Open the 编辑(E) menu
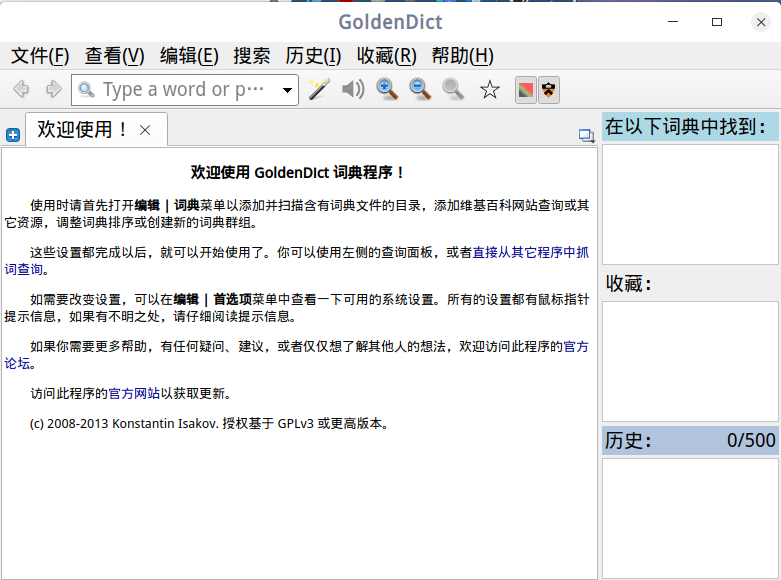The width and height of the screenshot is (781, 580). (x=189, y=56)
